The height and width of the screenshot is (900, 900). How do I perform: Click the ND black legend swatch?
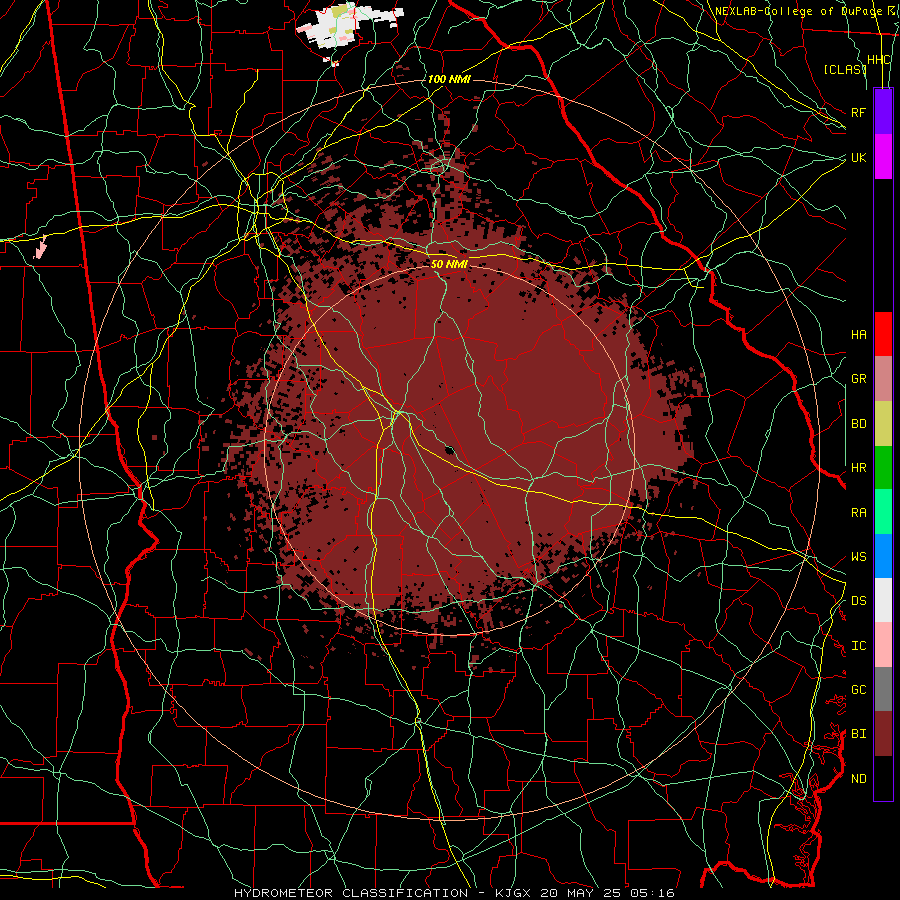883,778
